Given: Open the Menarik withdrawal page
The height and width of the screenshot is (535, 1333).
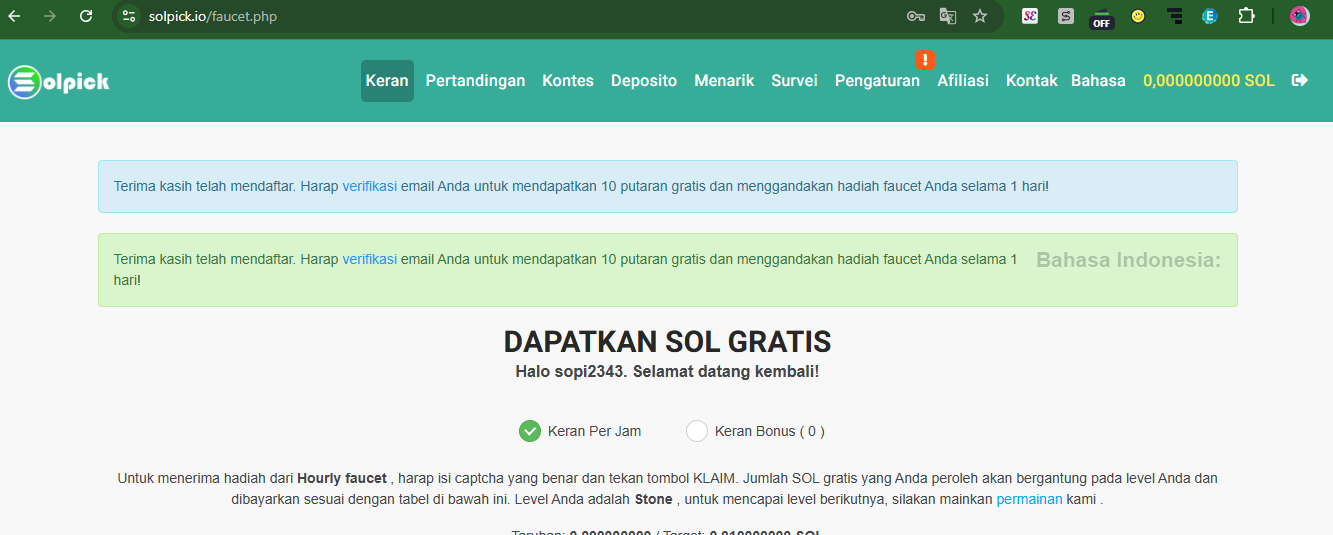Looking at the screenshot, I should (x=724, y=81).
